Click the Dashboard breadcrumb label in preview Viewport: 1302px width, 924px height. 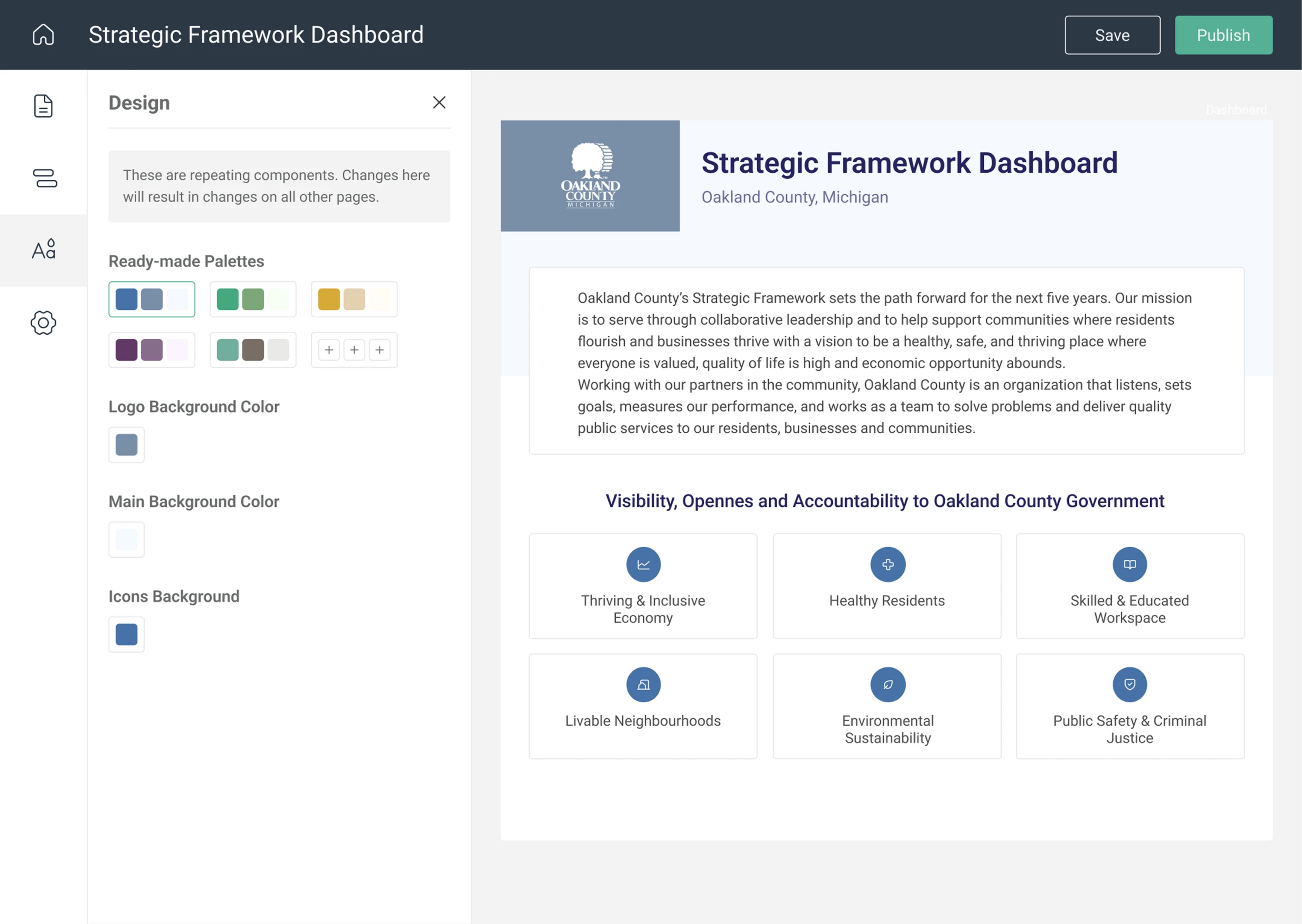[x=1236, y=109]
